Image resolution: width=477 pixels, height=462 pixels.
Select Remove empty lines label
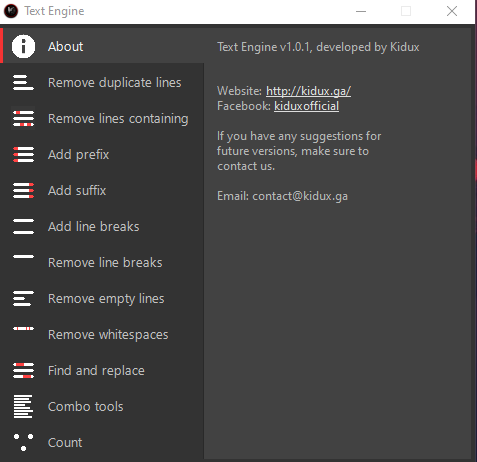(x=106, y=299)
